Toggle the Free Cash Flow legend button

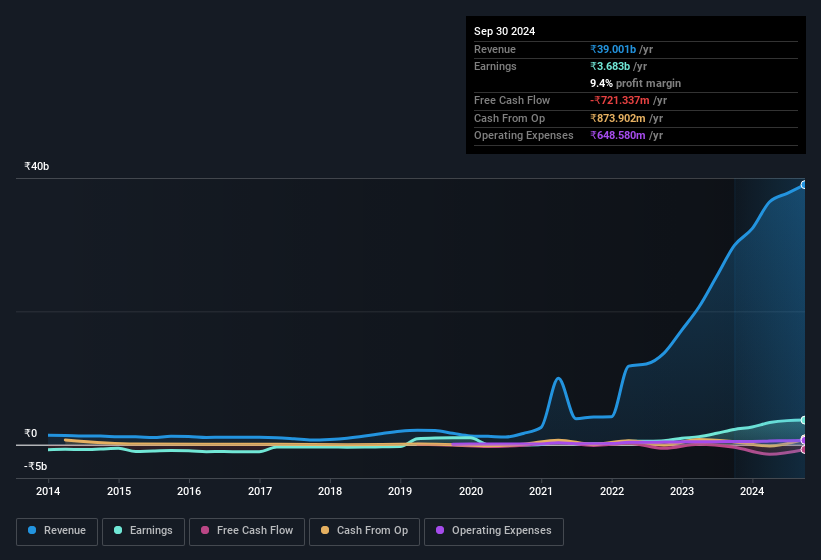247,531
